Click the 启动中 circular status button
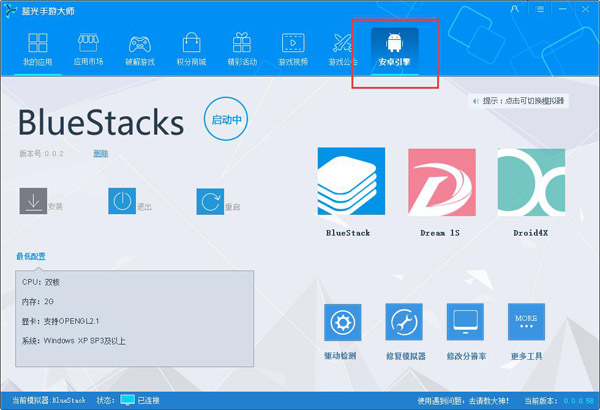 click(226, 119)
